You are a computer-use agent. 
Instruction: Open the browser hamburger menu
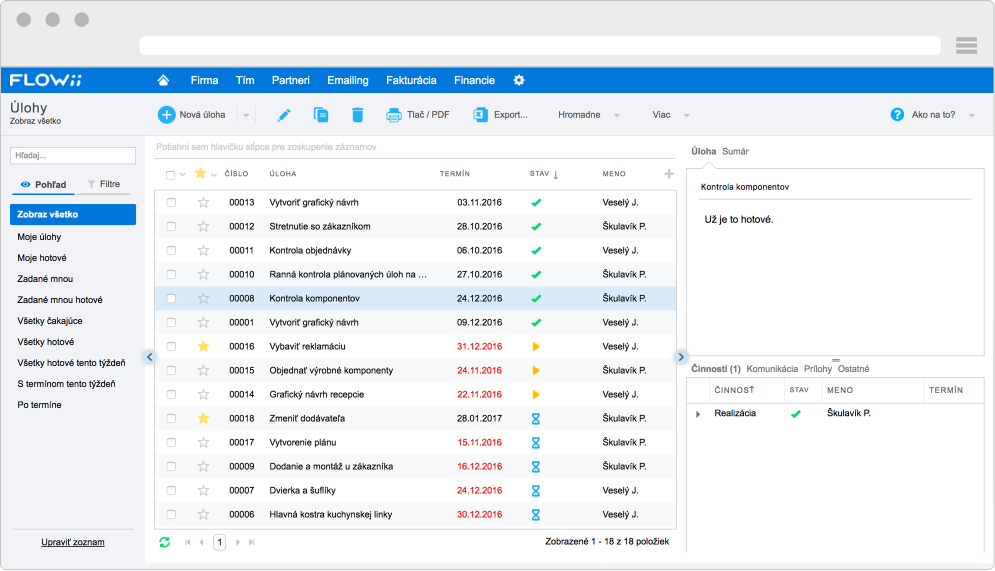[x=966, y=45]
